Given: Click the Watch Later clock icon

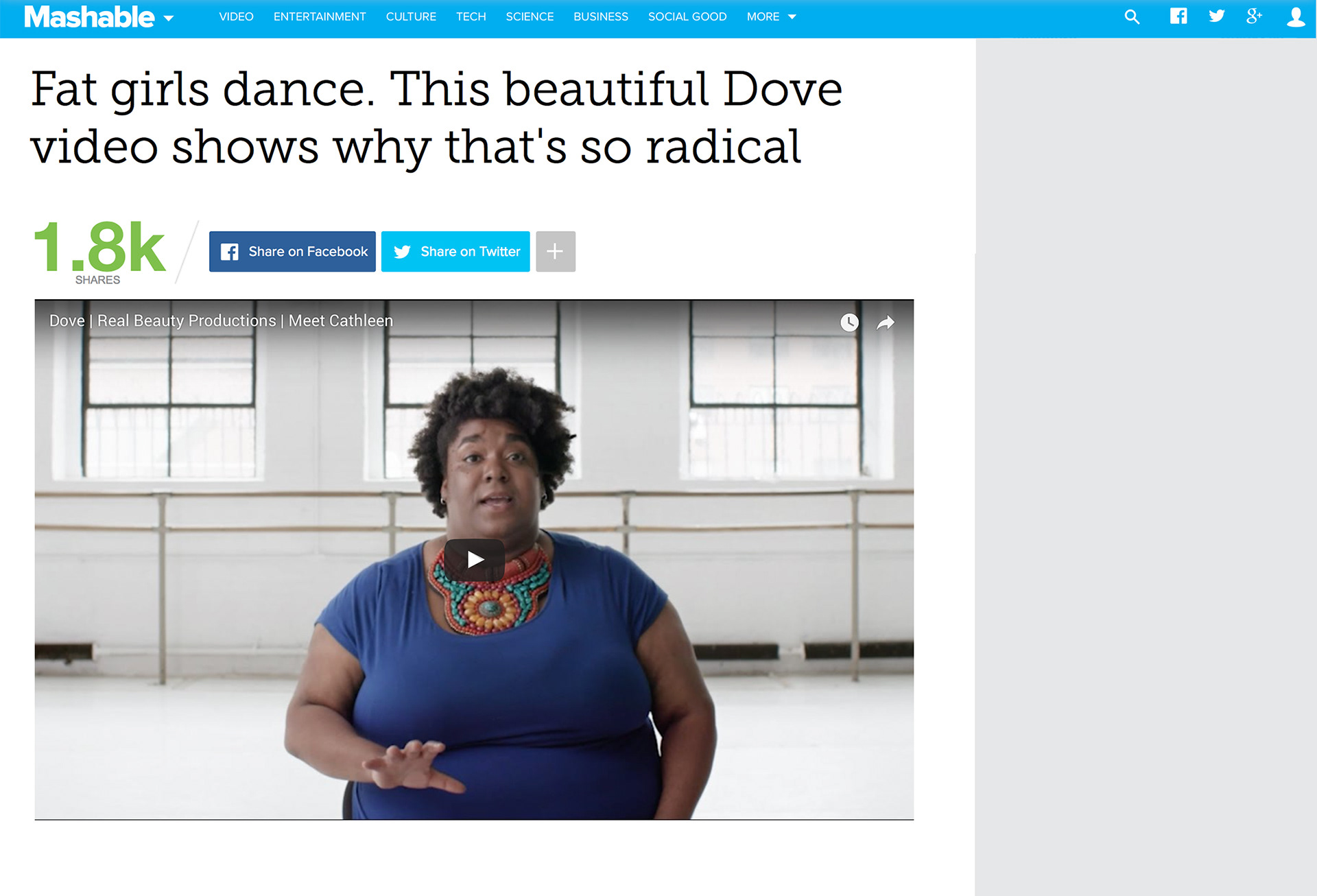Looking at the screenshot, I should pyautogui.click(x=849, y=322).
